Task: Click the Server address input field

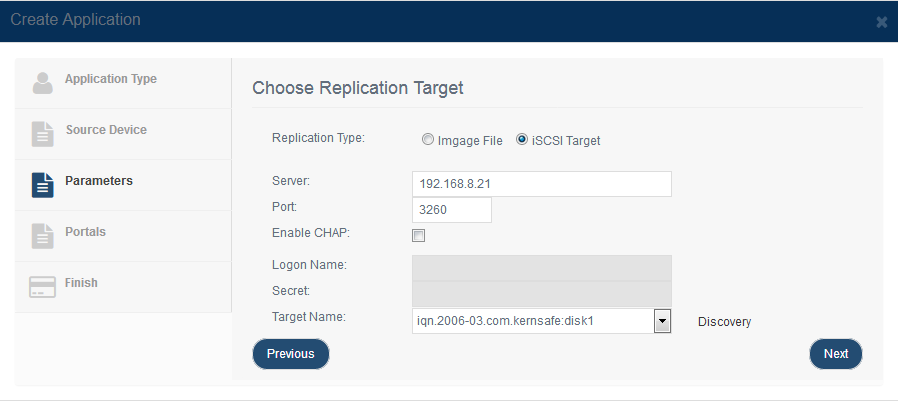Action: pos(542,184)
